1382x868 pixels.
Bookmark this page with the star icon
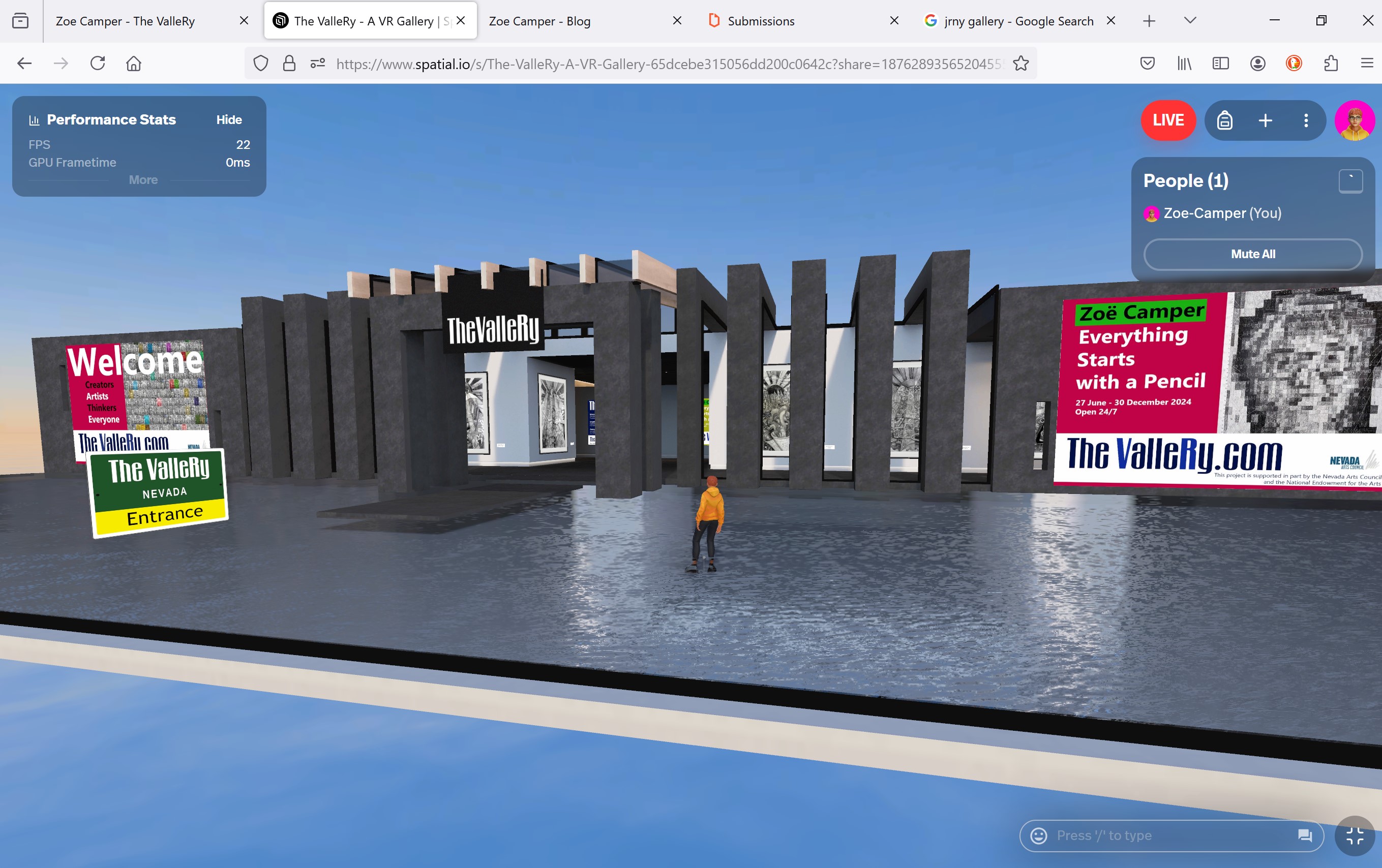[x=1020, y=63]
